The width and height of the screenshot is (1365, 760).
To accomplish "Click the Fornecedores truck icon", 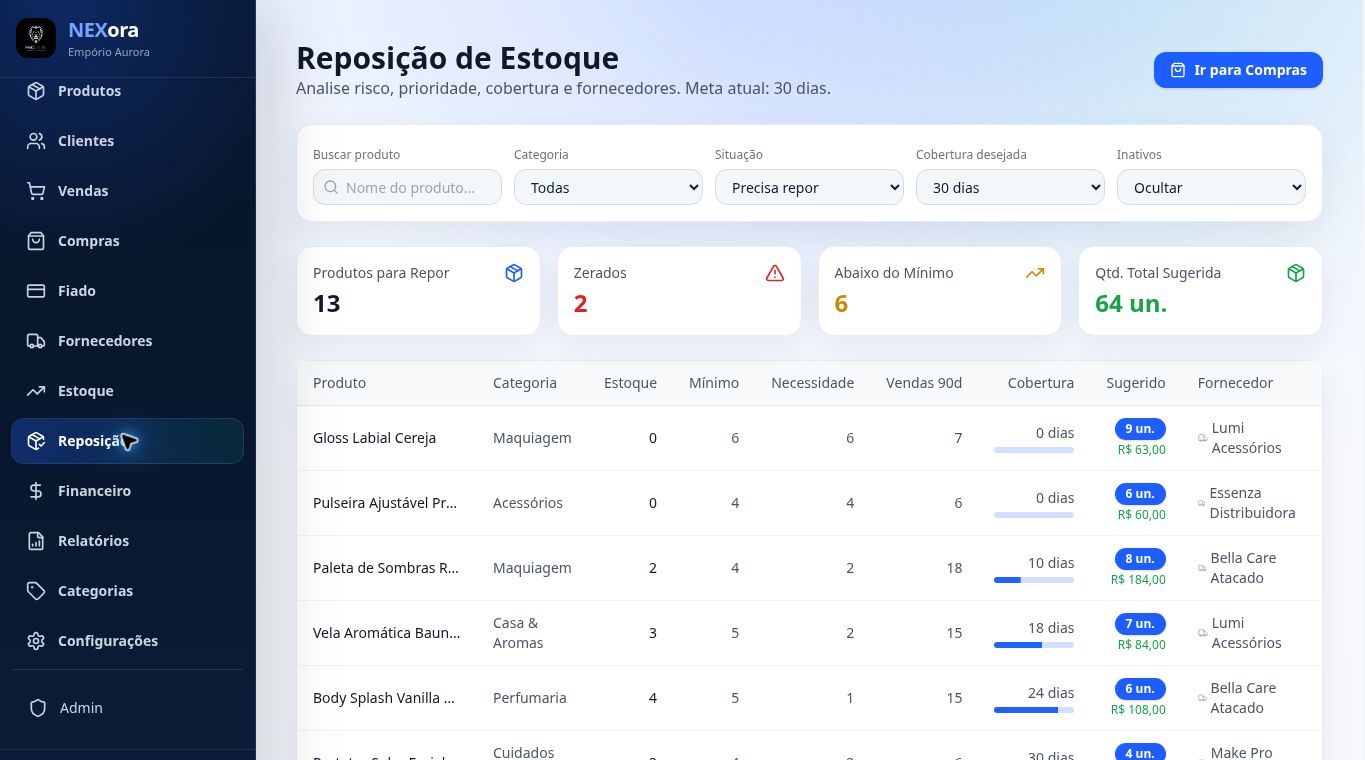I will click(x=36, y=341).
